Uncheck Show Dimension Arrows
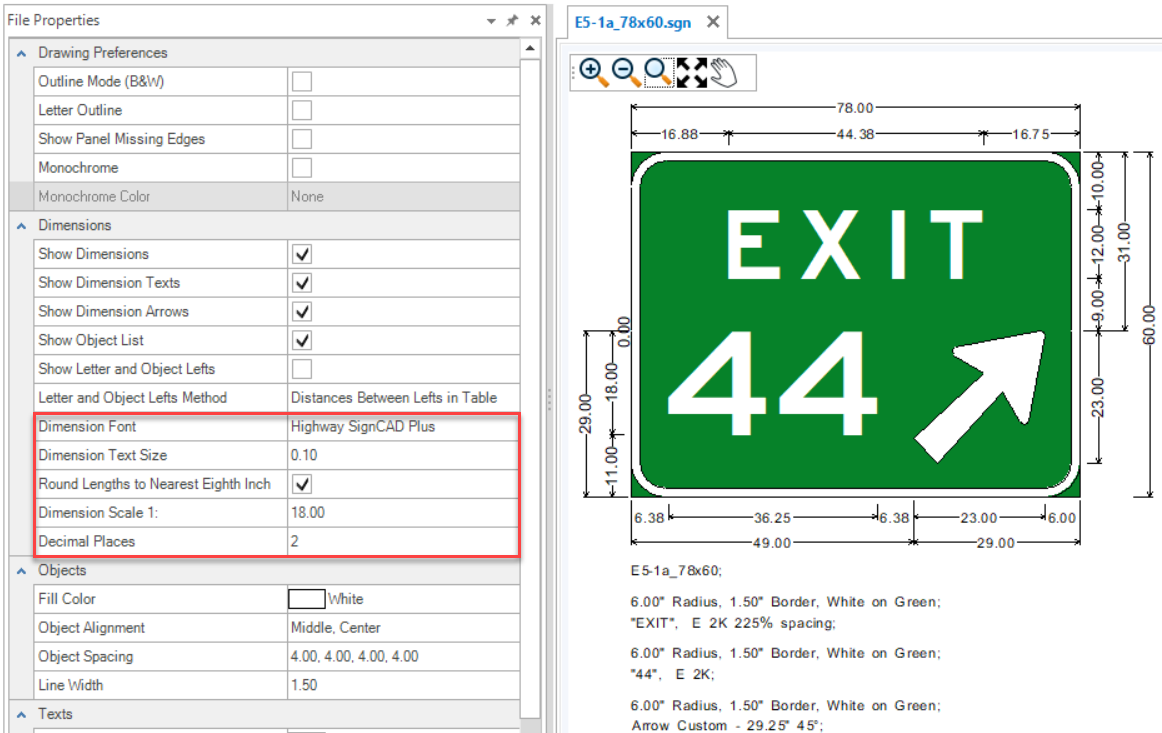This screenshot has height=733, width=1162. [x=301, y=311]
